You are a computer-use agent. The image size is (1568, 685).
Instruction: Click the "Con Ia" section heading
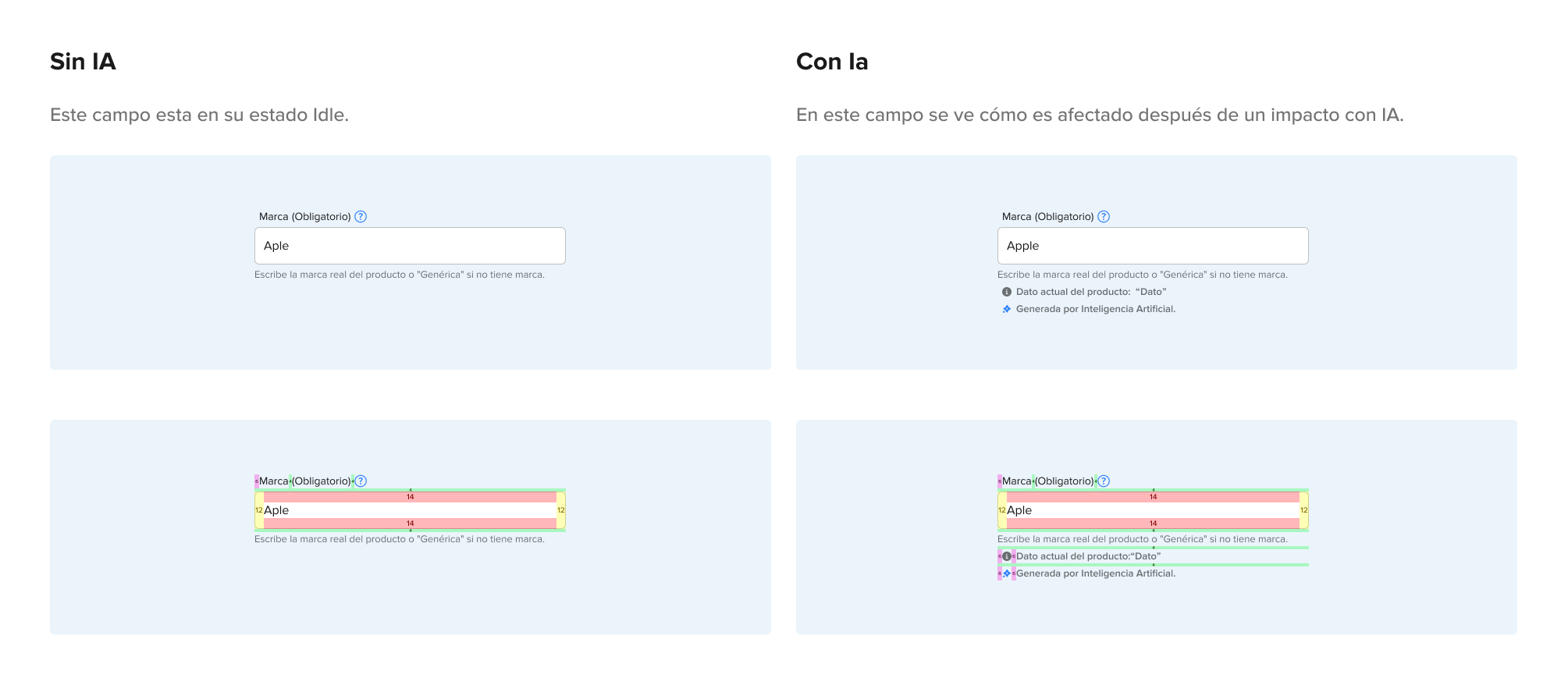point(832,62)
